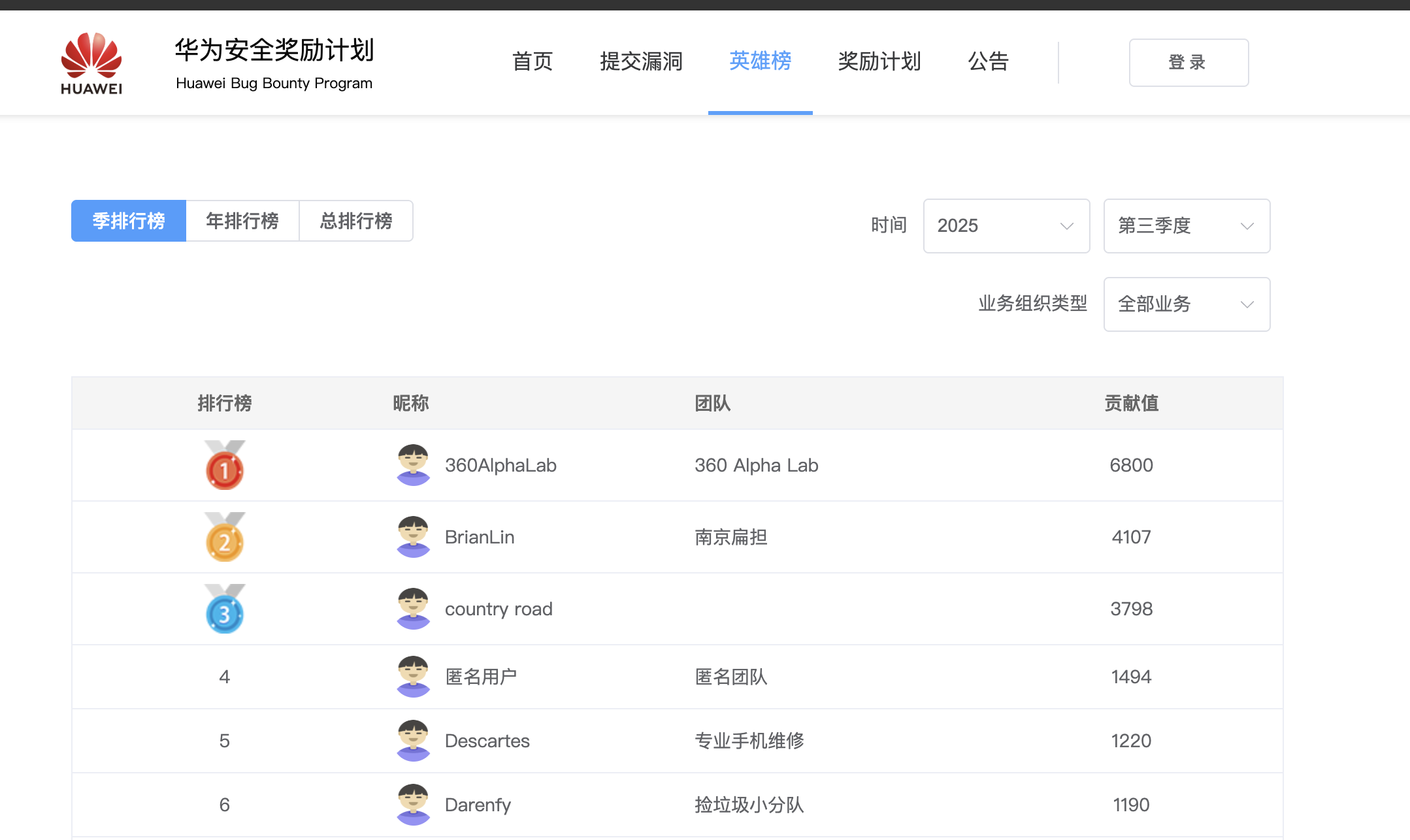Open the 奖励计划 navigation tab
The height and width of the screenshot is (840, 1410).
879,61
